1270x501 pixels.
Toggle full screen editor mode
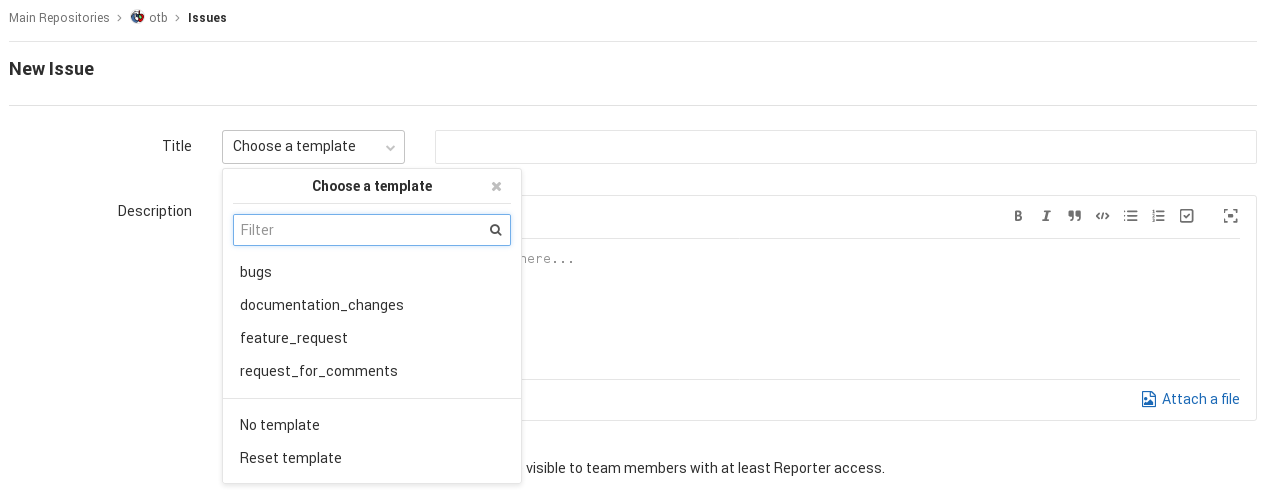1230,216
